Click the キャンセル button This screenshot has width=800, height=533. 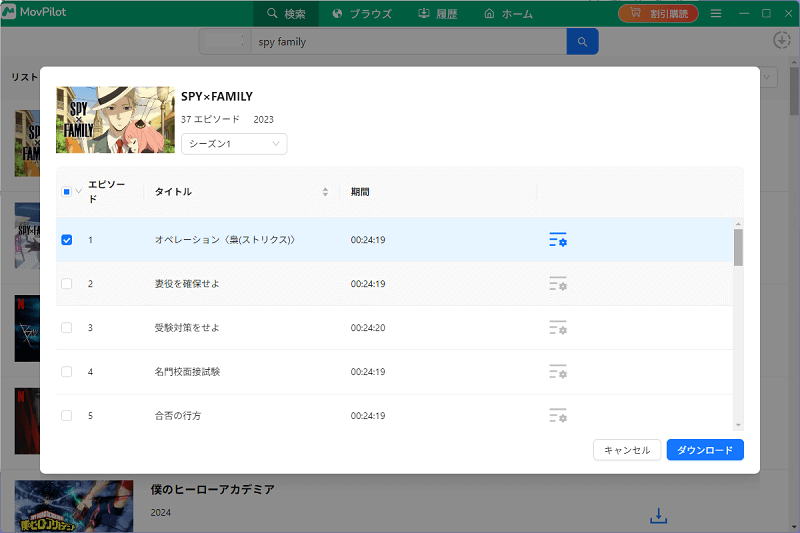[627, 450]
